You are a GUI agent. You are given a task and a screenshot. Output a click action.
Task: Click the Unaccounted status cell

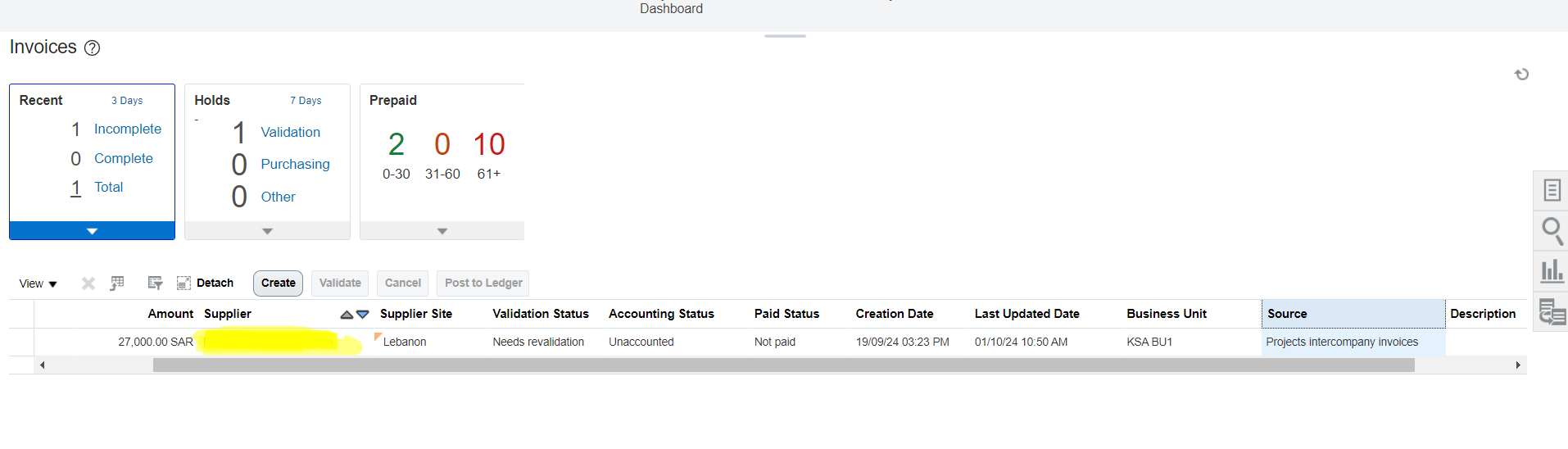(641, 342)
